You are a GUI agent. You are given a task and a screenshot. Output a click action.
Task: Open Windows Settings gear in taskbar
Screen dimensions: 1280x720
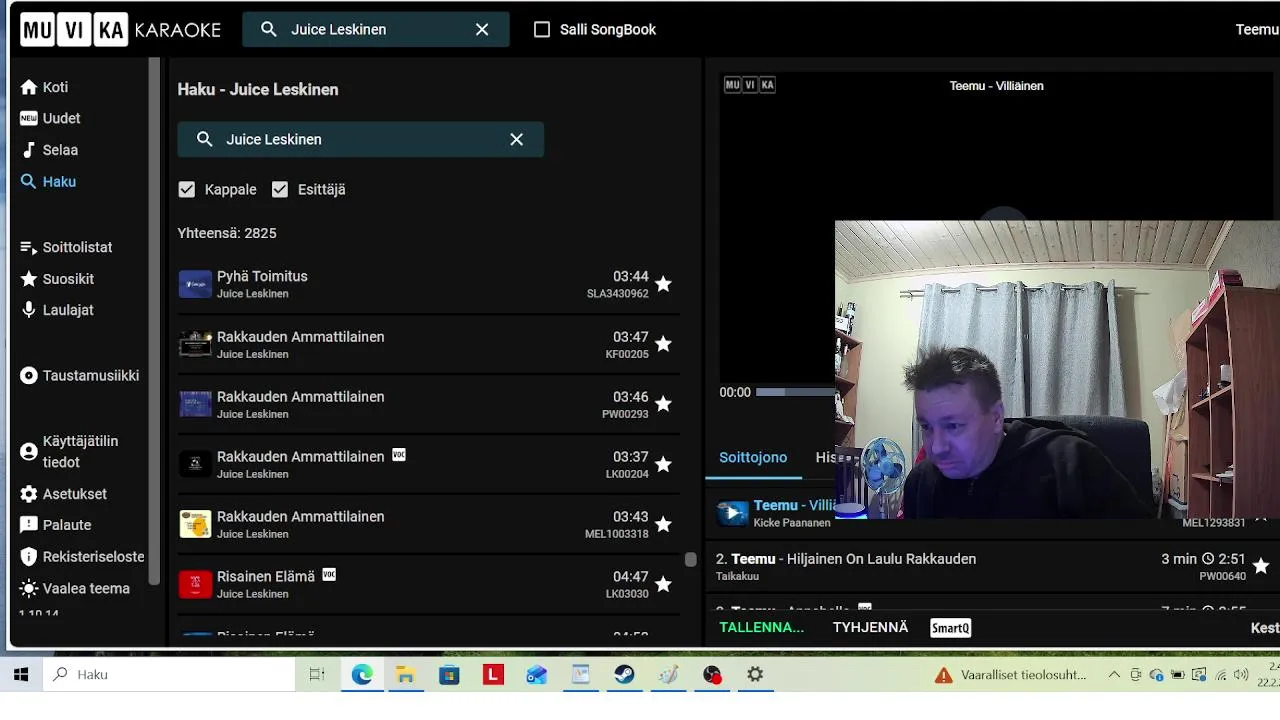(756, 675)
